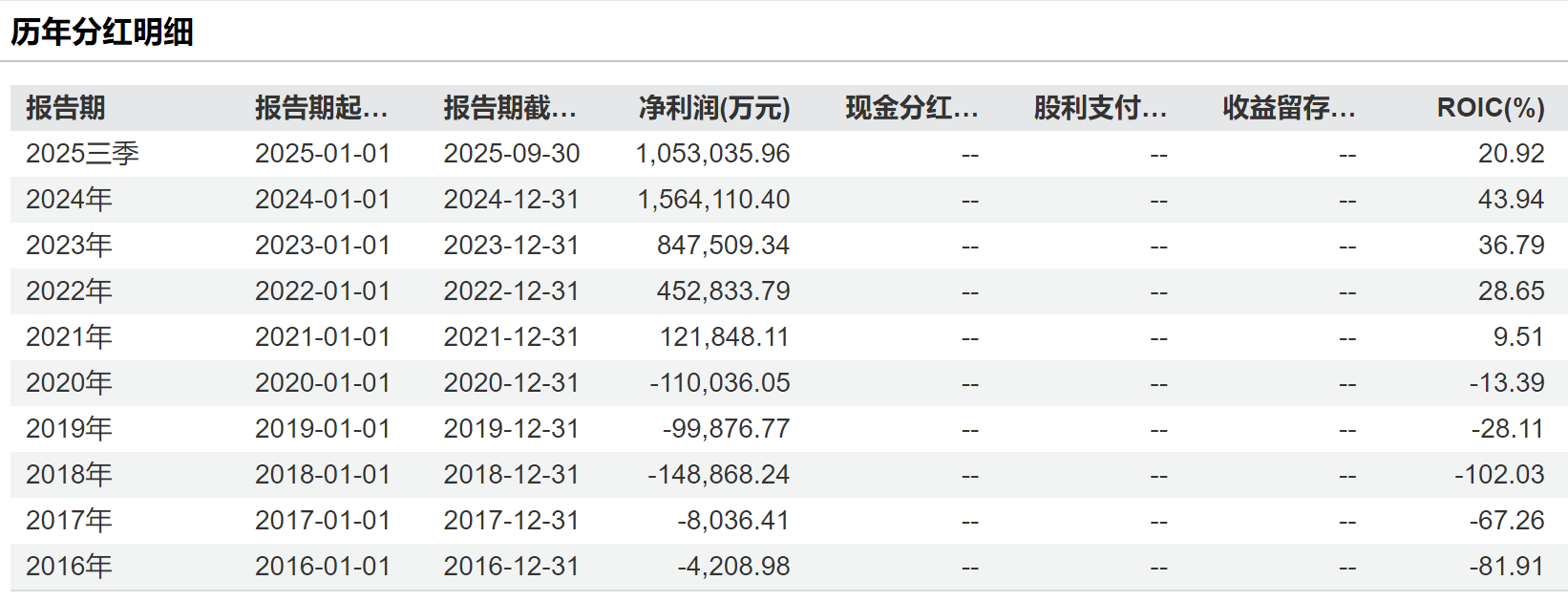Select the ROIC value -102.03
Screen dimensions: 1568x602
pyautogui.click(x=1499, y=475)
